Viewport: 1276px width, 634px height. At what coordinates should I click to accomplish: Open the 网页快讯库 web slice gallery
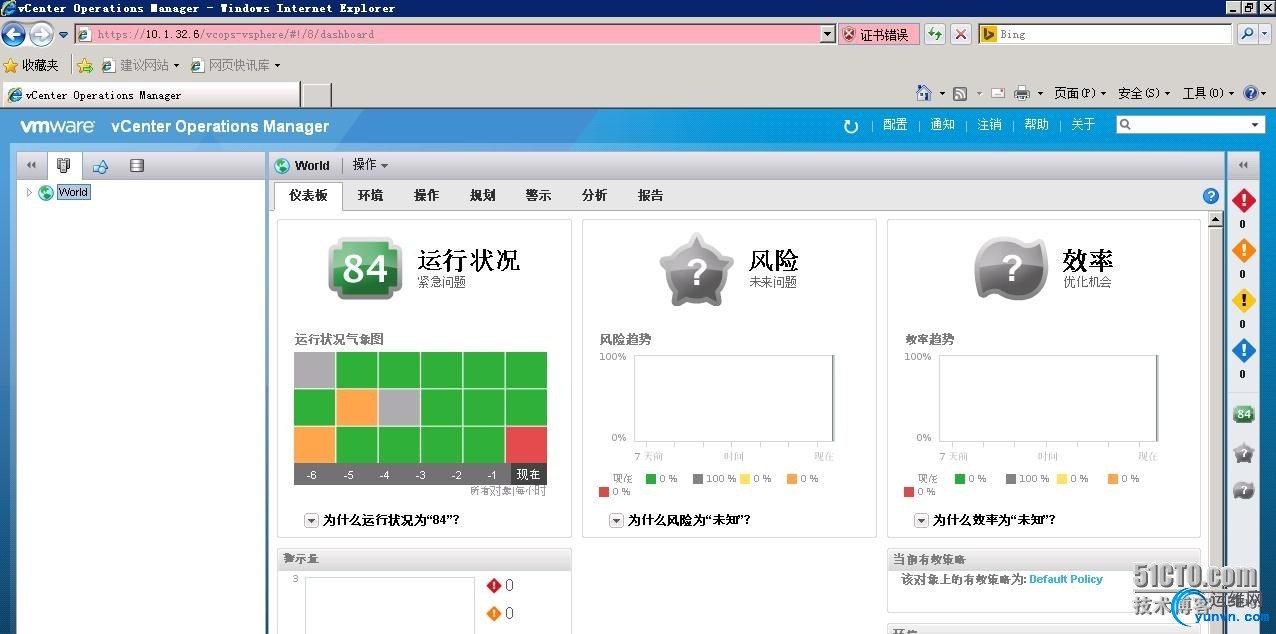click(235, 65)
